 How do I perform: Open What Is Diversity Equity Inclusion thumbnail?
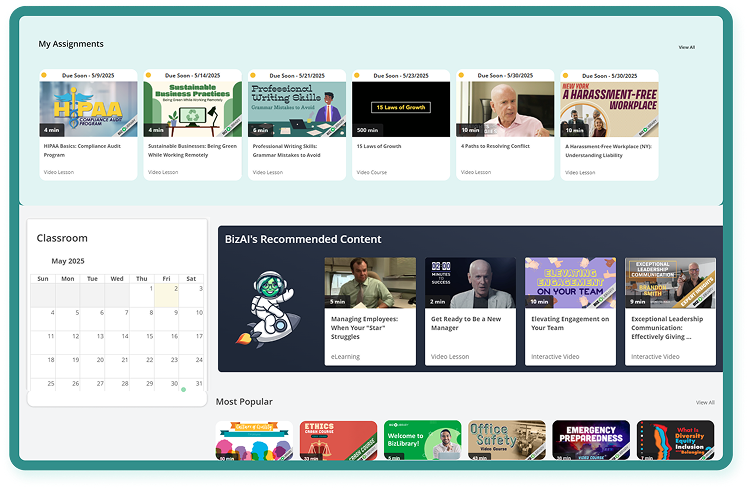point(675,440)
